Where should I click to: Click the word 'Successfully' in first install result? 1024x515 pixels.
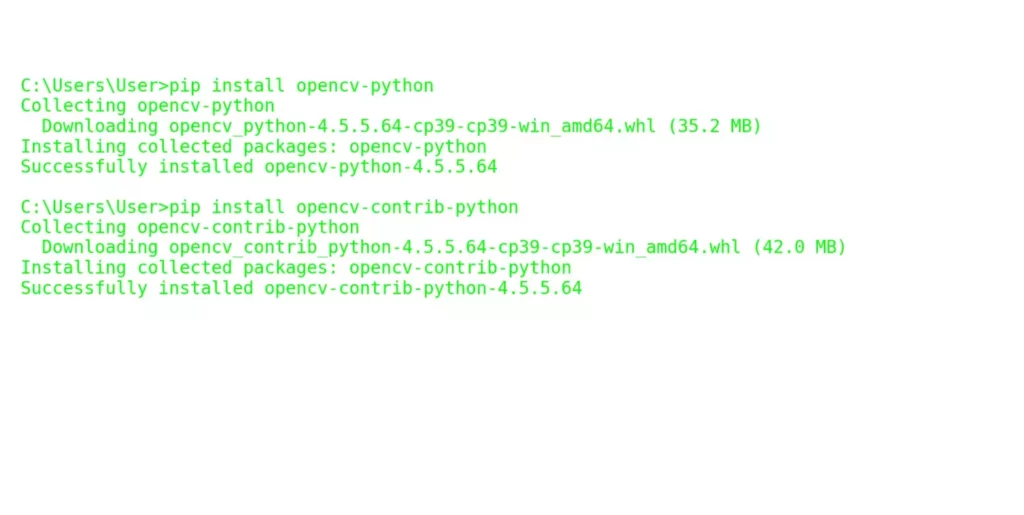coord(84,166)
